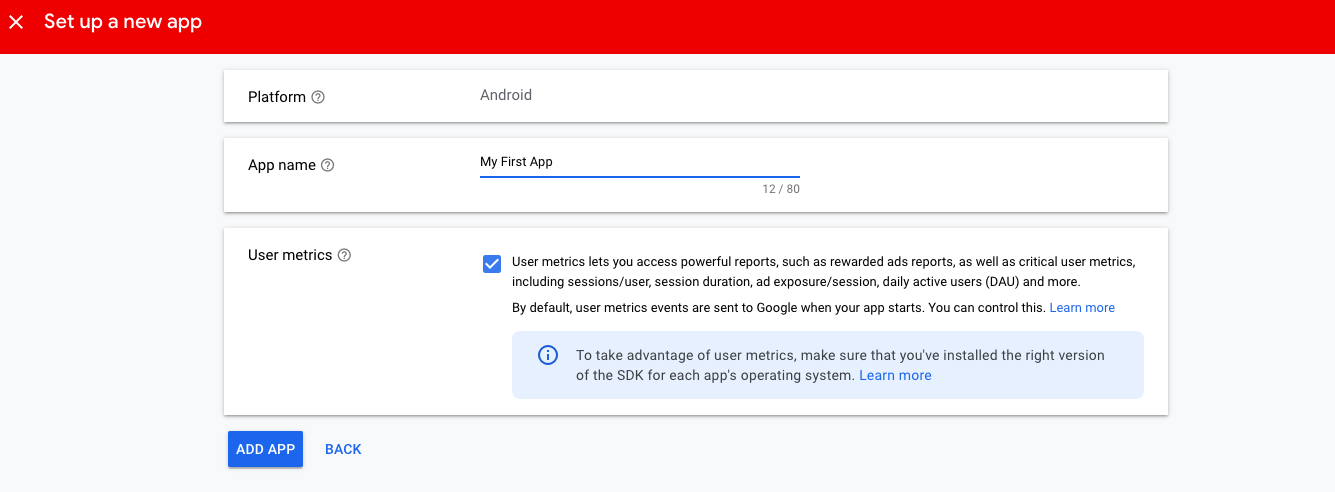The height and width of the screenshot is (492, 1335).
Task: Click the User metrics label
Action: (x=290, y=255)
